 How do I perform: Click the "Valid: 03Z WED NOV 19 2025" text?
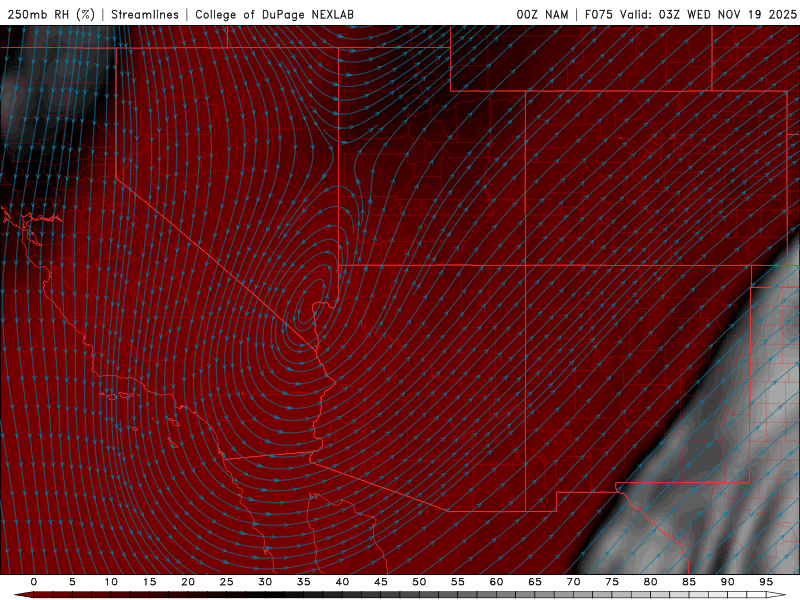pos(708,14)
